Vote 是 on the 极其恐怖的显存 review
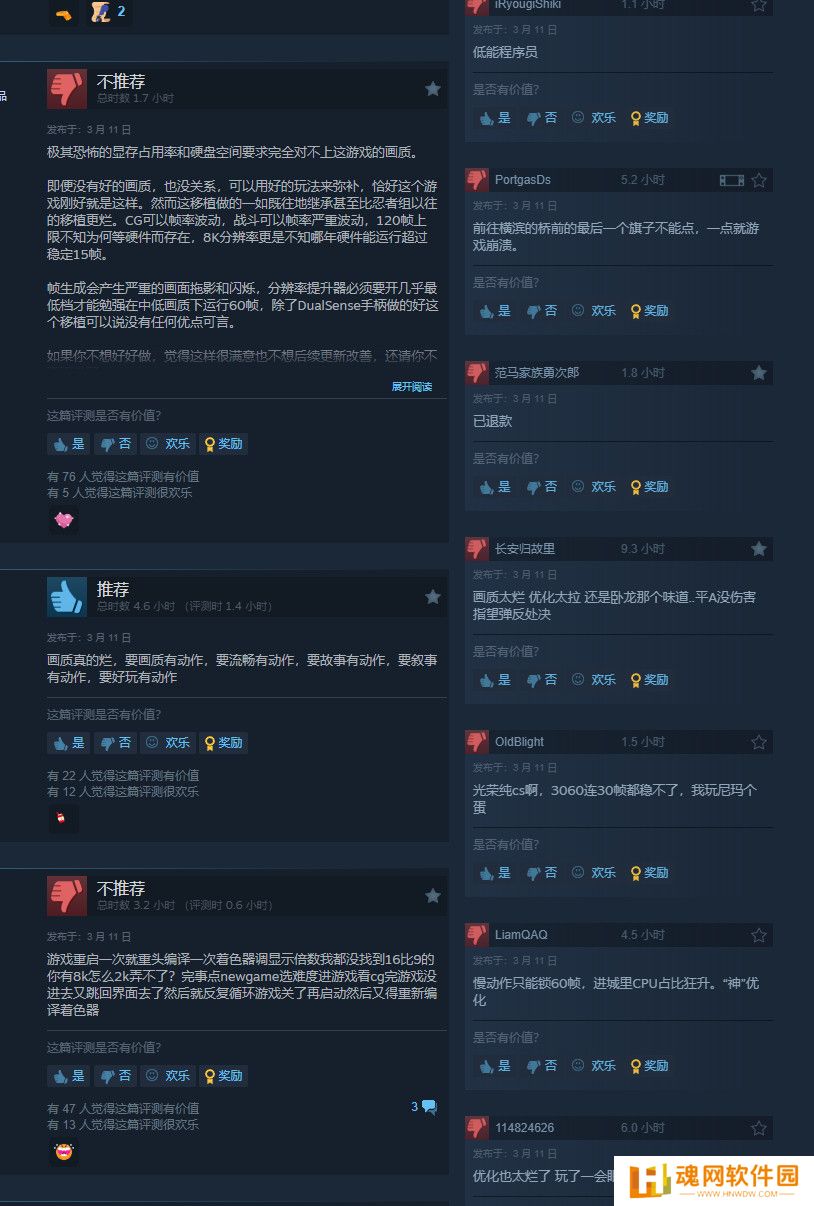Screen dimensions: 814x1206 coord(68,444)
